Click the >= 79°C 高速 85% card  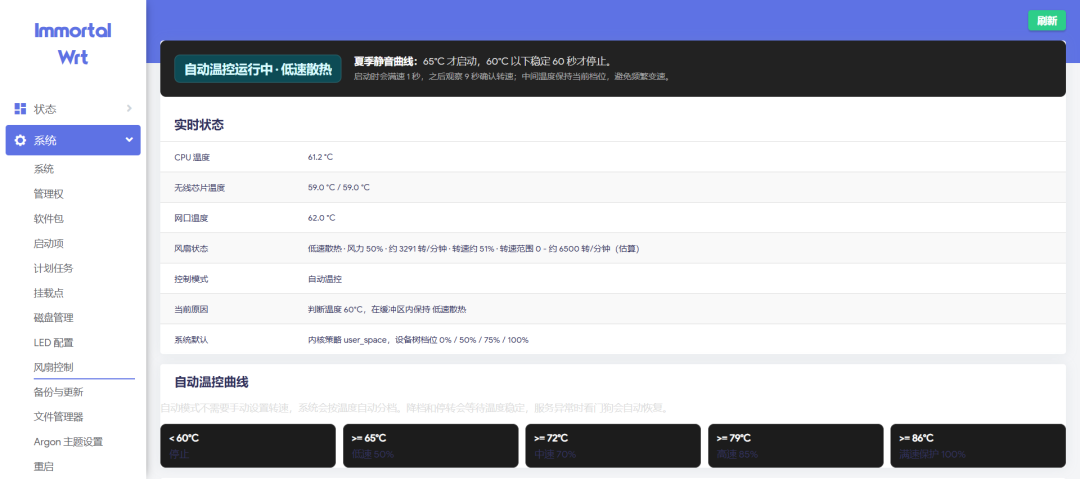796,446
